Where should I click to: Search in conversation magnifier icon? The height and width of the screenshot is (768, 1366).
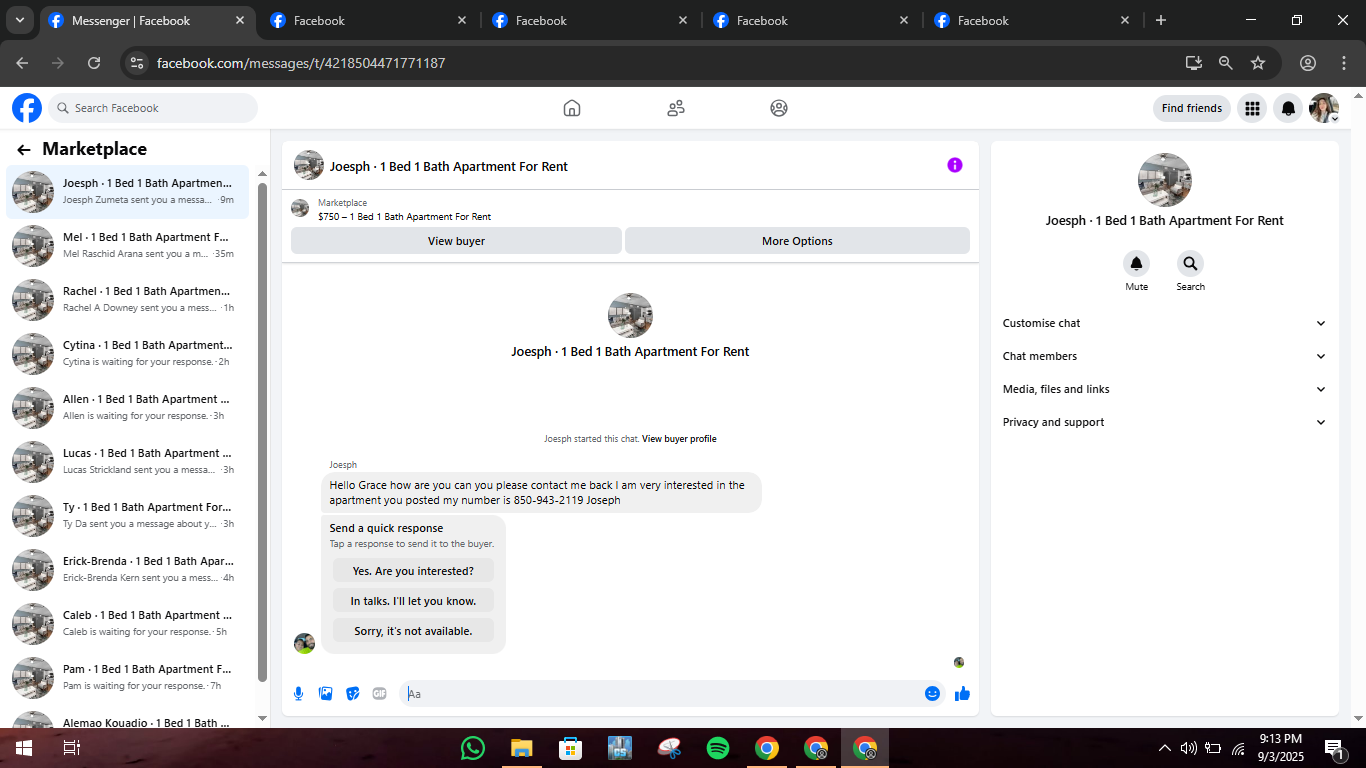coord(1190,264)
